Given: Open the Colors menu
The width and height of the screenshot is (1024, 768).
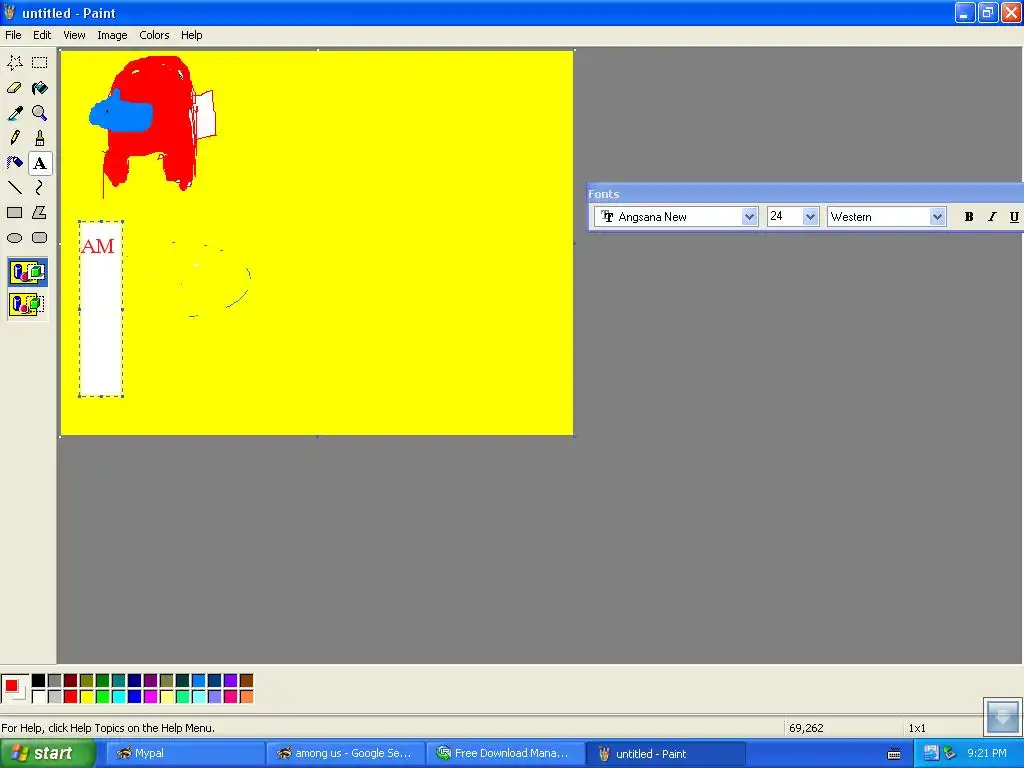Looking at the screenshot, I should coord(154,35).
